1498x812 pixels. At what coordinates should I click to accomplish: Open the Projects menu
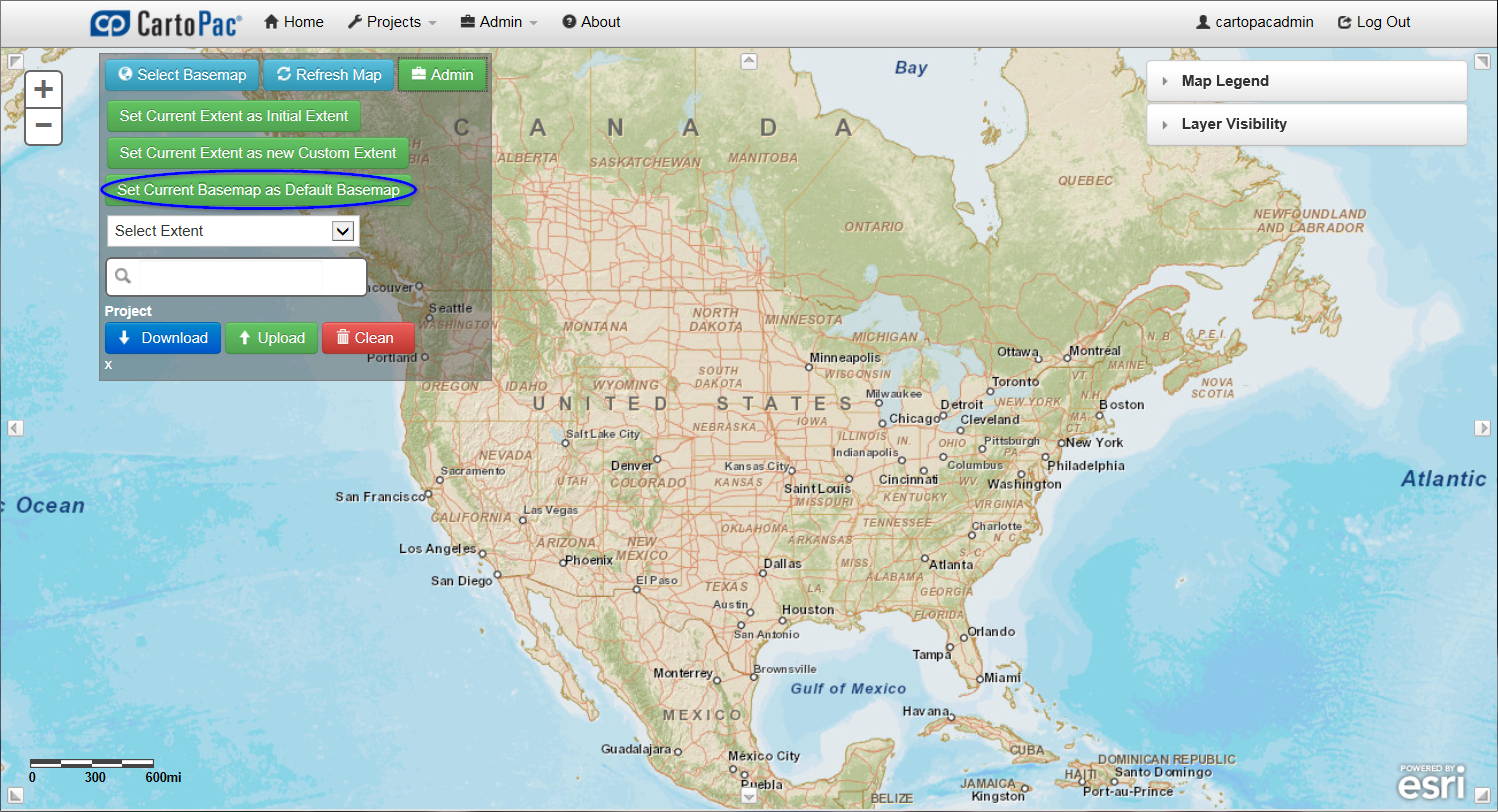(391, 21)
